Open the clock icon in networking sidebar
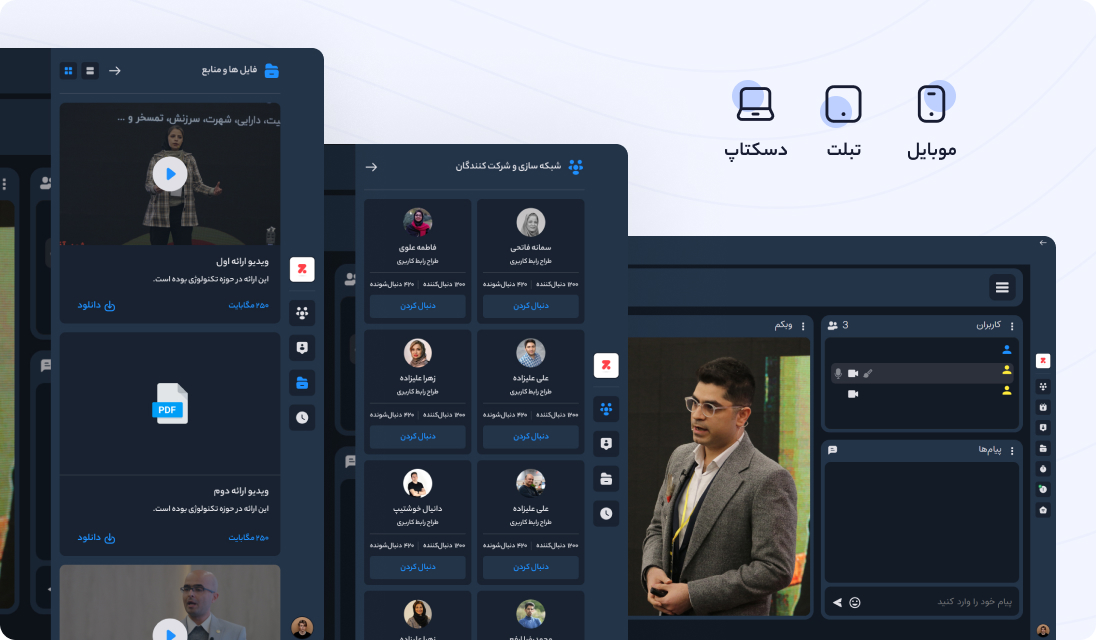The width and height of the screenshot is (1096, 640). (606, 514)
